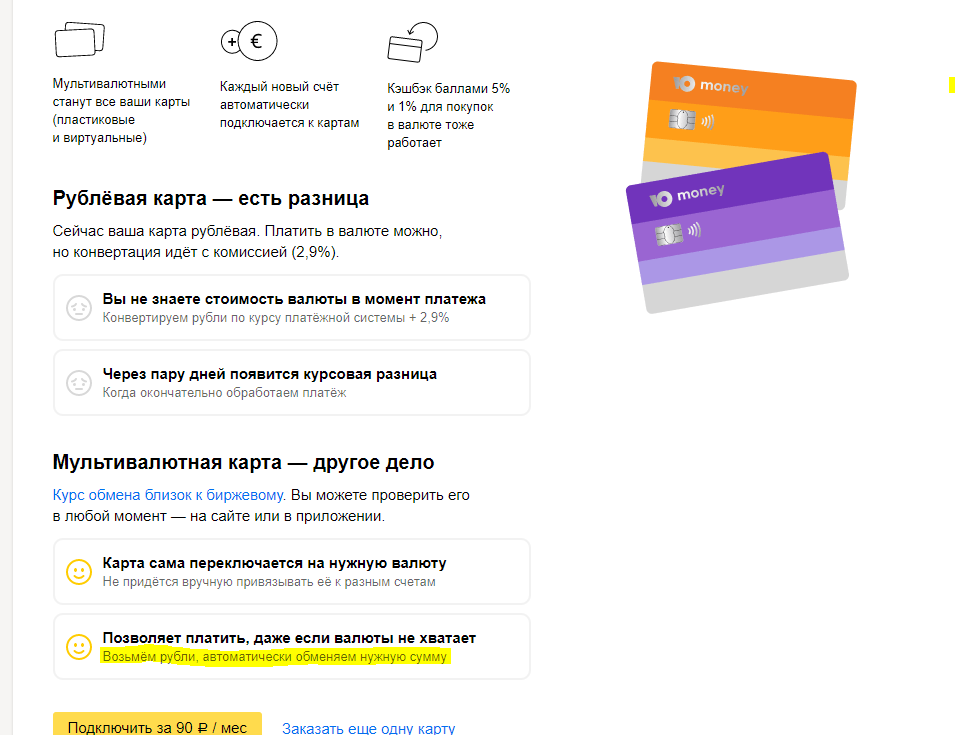Click text 'Каждый новый счёт автоматически подключается к картам'
Viewport: 955px width, 735px height.
[x=289, y=105]
